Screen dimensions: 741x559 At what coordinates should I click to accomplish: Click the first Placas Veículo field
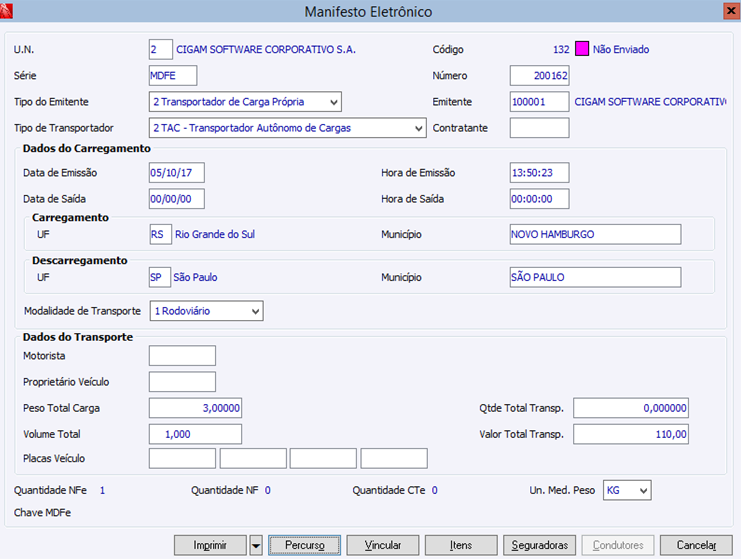click(182, 459)
